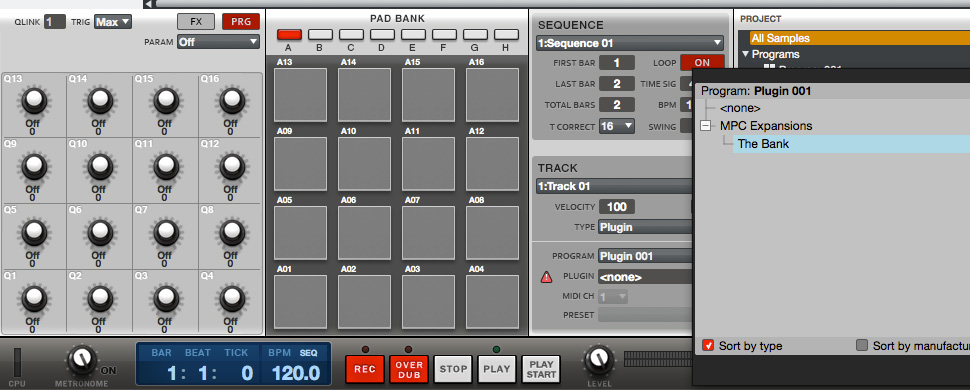Click the FIRST BAR value field

click(x=616, y=63)
